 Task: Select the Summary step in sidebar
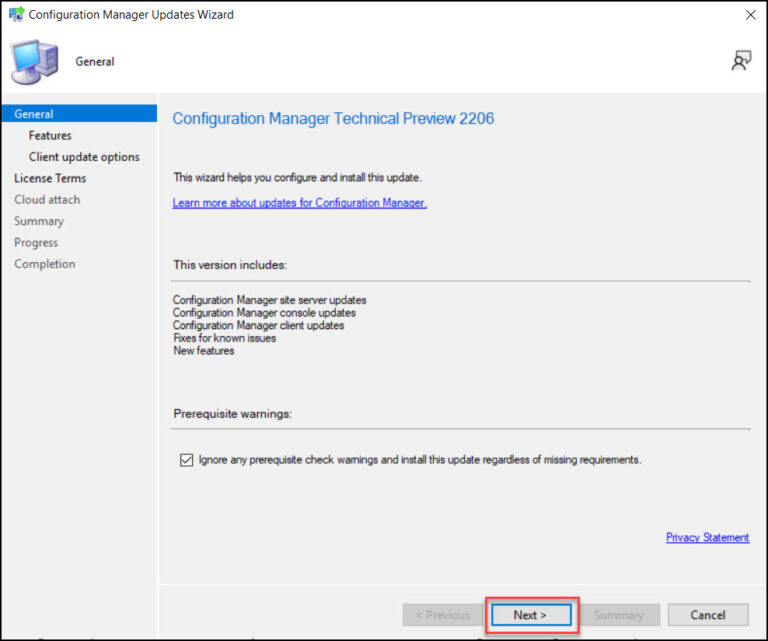[x=39, y=221]
